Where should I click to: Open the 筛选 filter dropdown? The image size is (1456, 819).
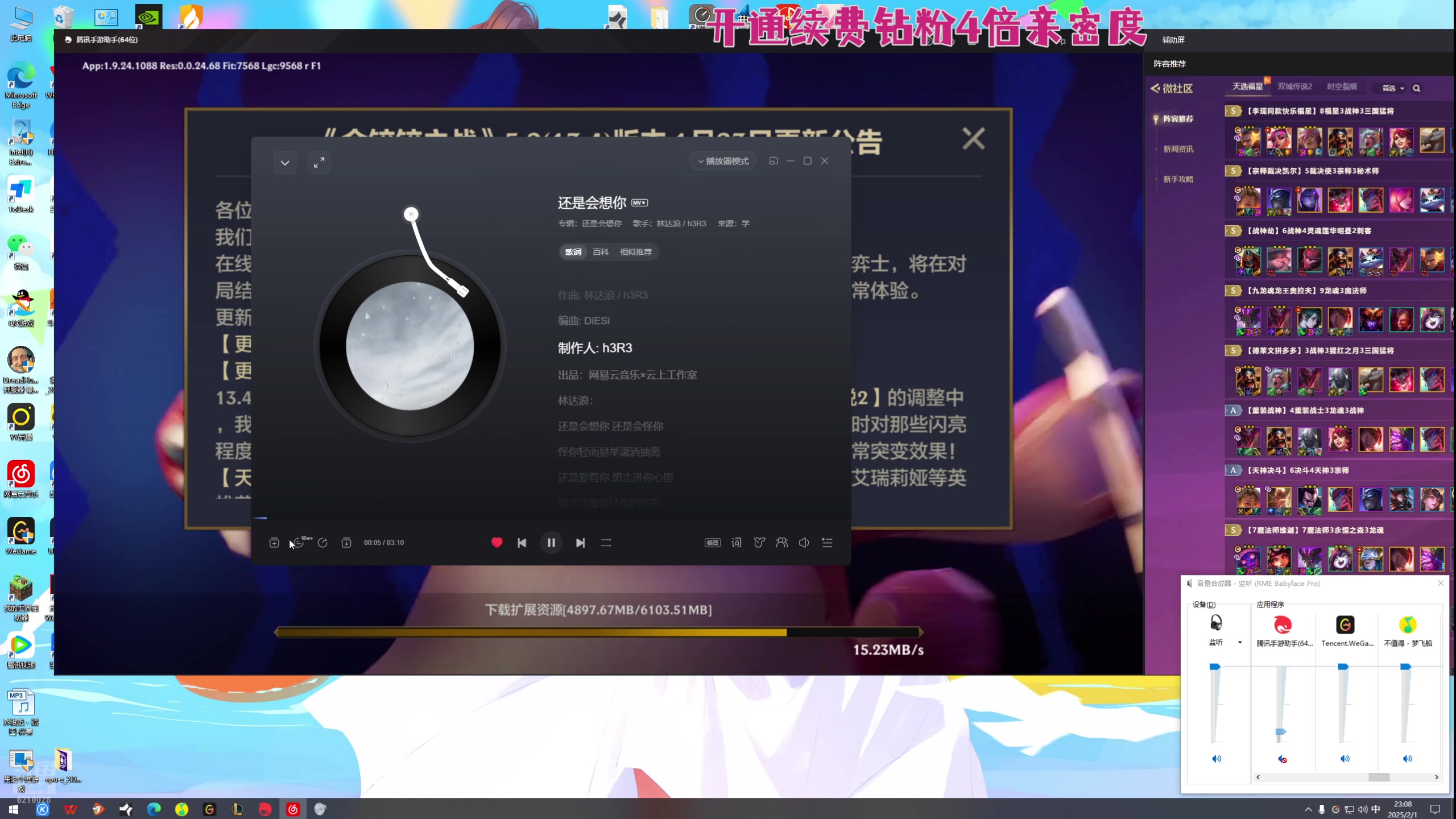[1393, 88]
